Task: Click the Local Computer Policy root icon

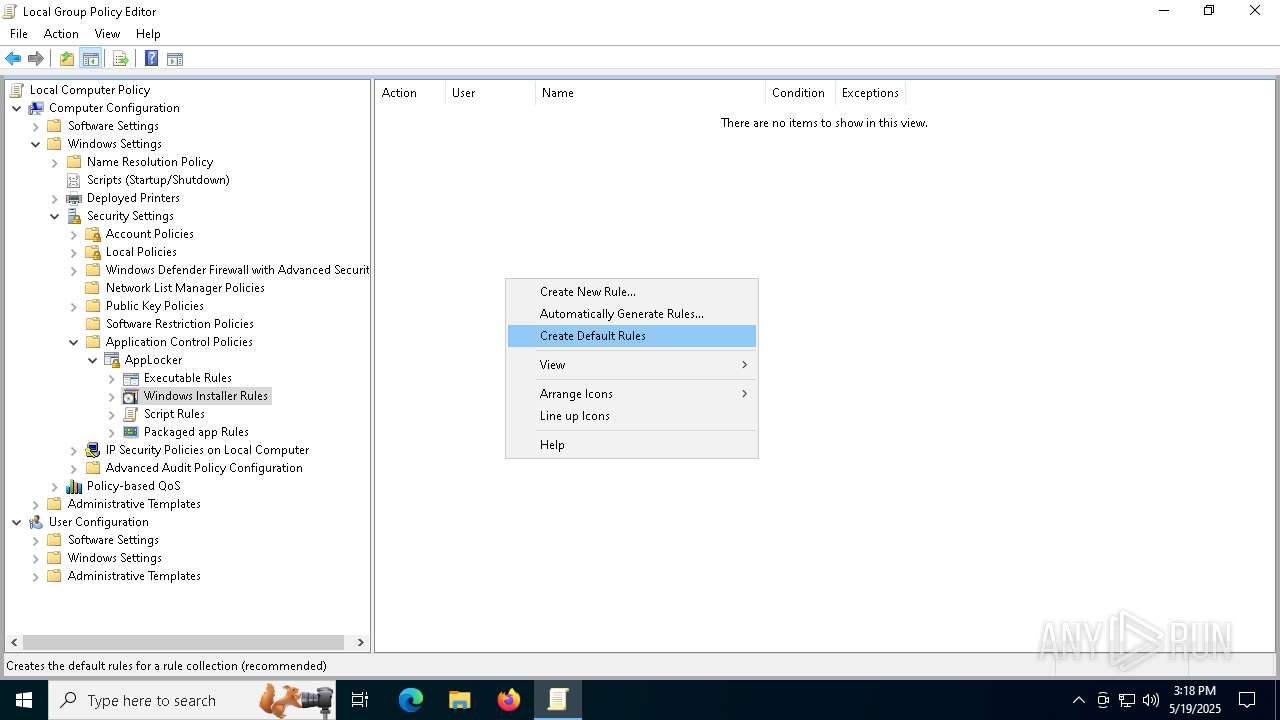Action: coord(17,90)
